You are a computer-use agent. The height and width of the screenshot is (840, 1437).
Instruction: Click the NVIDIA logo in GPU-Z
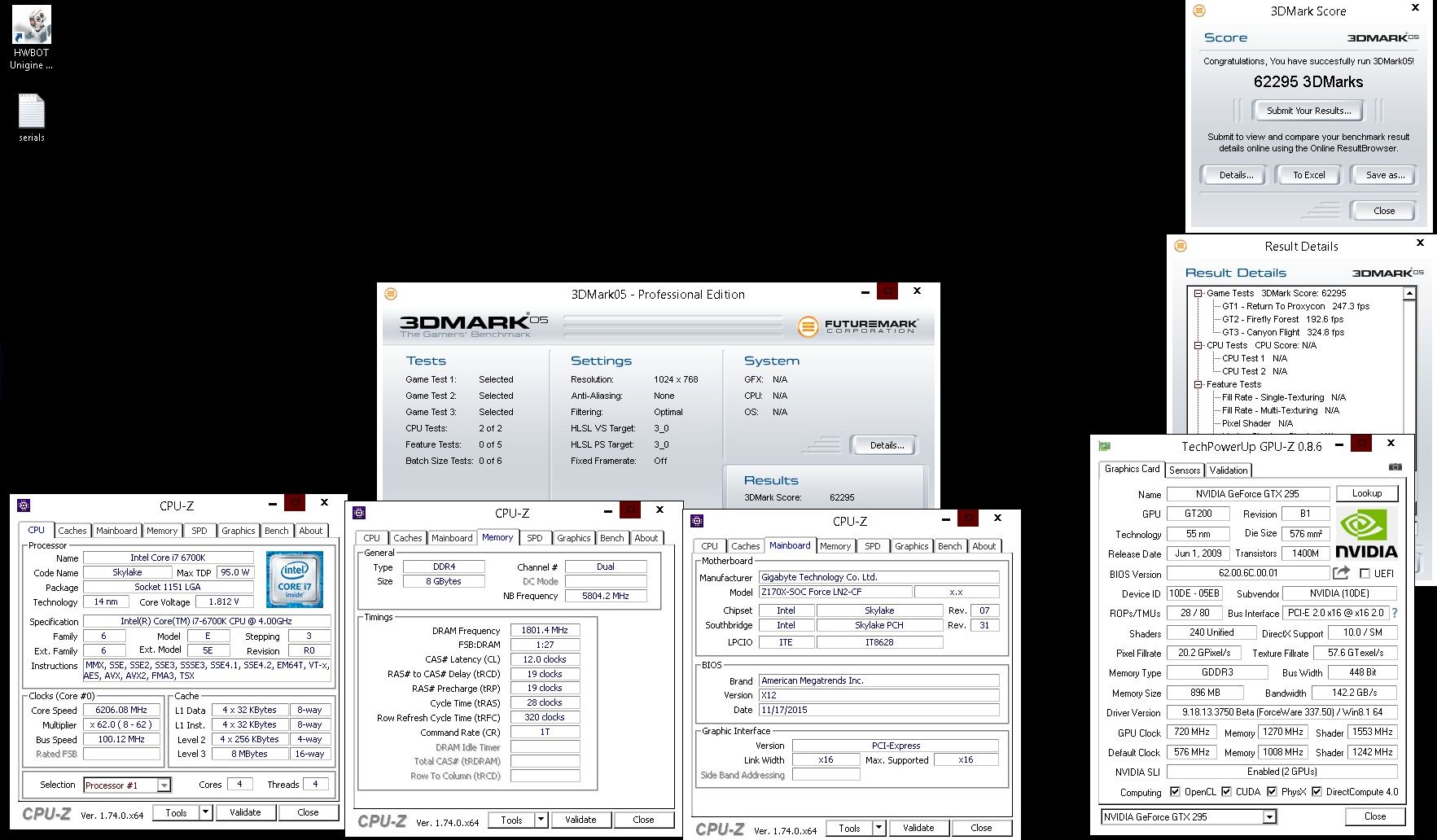pyautogui.click(x=1367, y=534)
